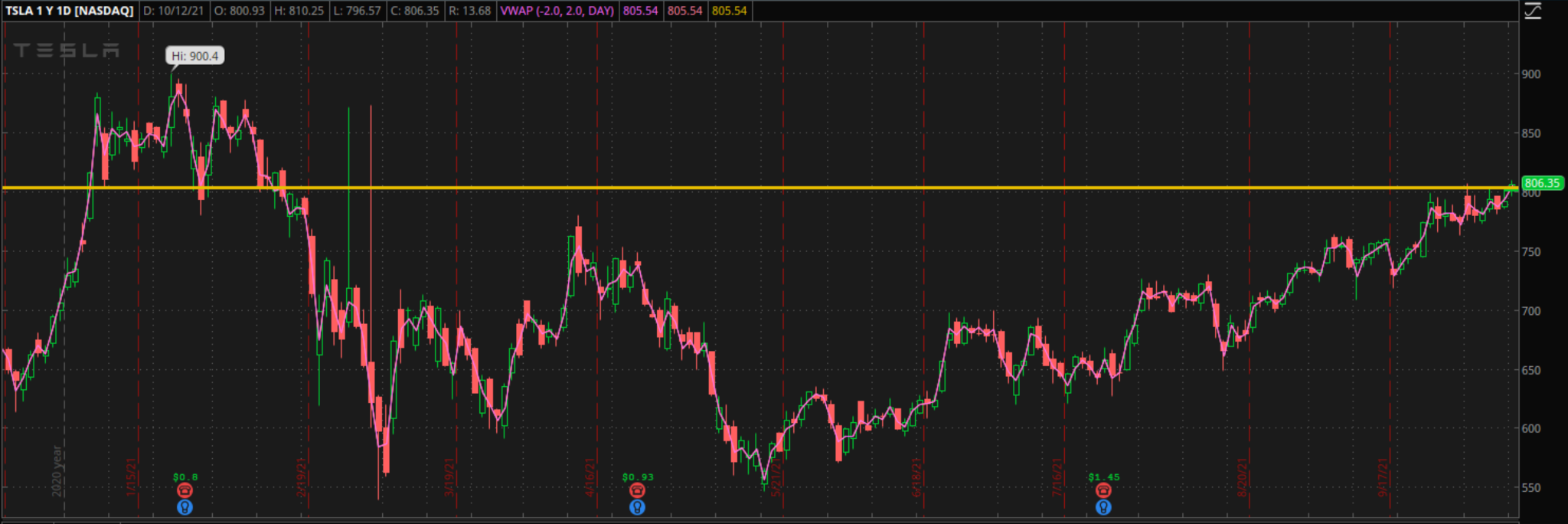Click the 6/18/21 expiration date marker
1568x524 pixels.
tap(916, 477)
